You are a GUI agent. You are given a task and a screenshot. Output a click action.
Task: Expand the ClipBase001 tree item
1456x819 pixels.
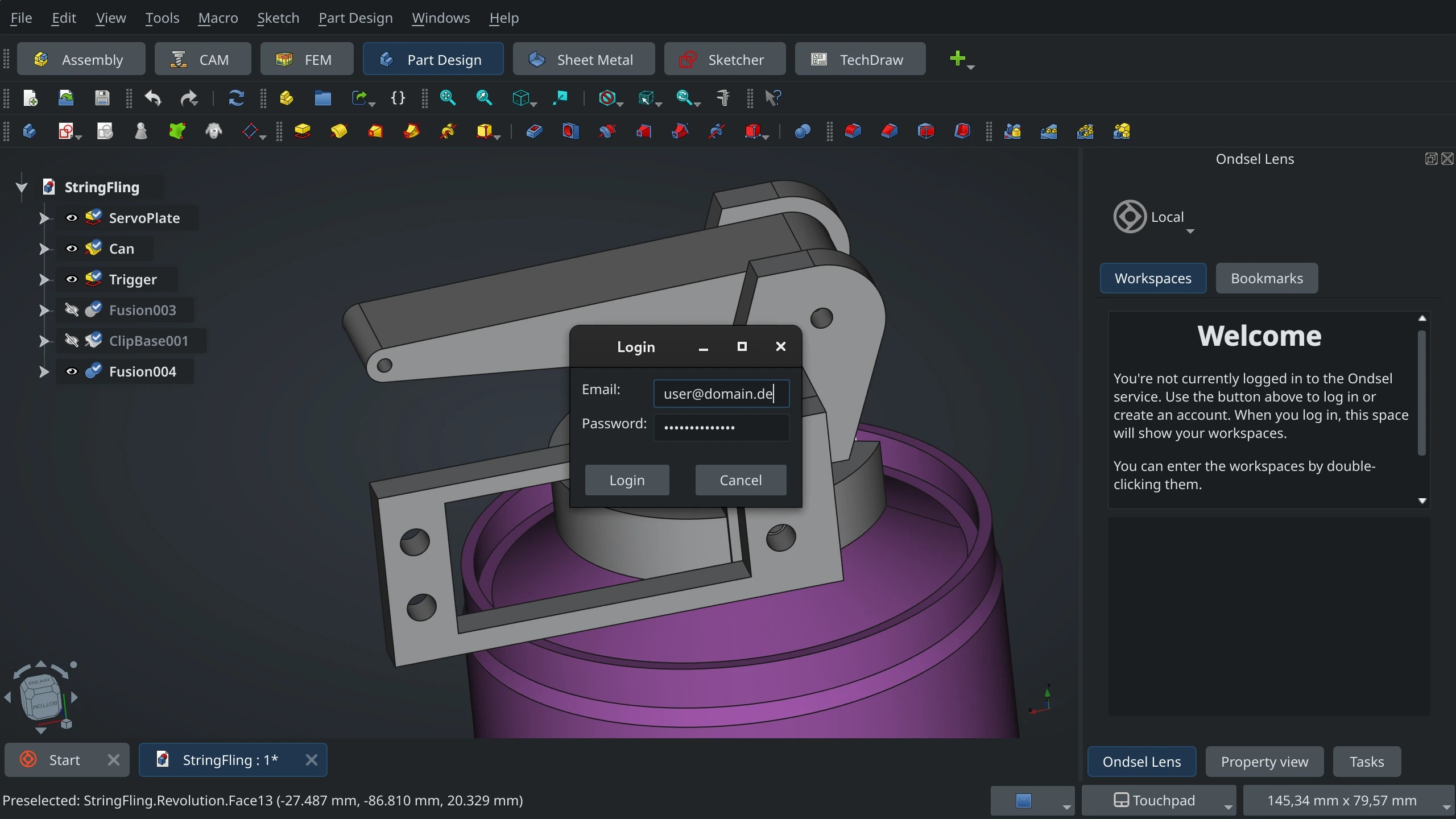coord(44,340)
